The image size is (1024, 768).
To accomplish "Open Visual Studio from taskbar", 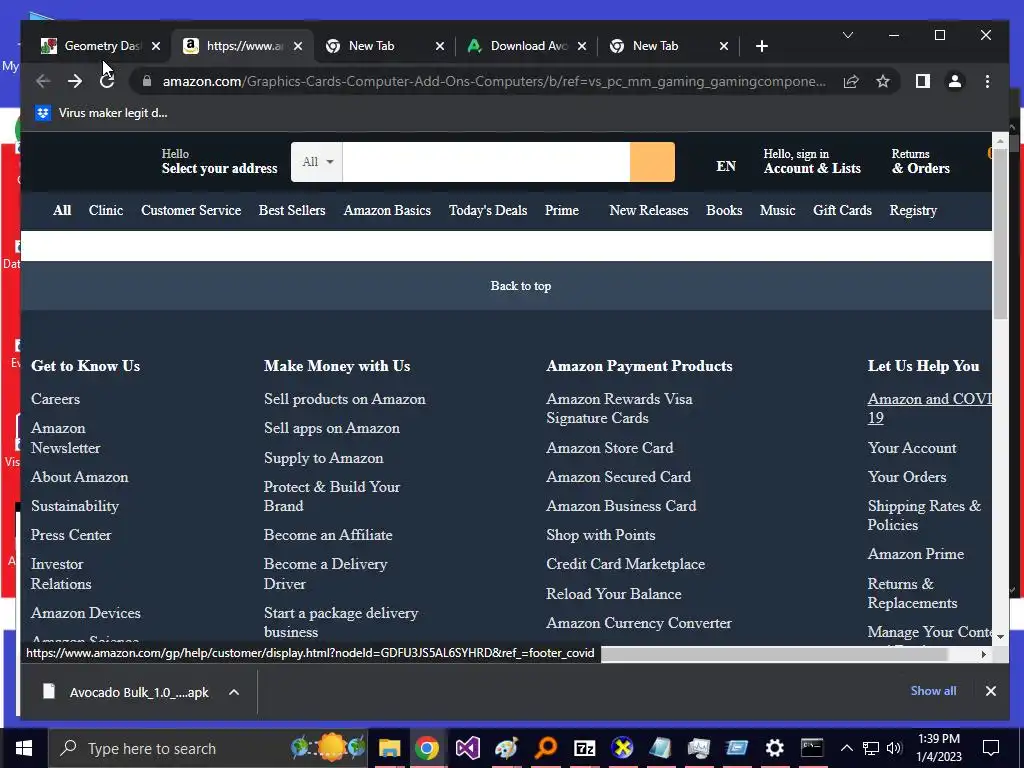I will (x=468, y=748).
